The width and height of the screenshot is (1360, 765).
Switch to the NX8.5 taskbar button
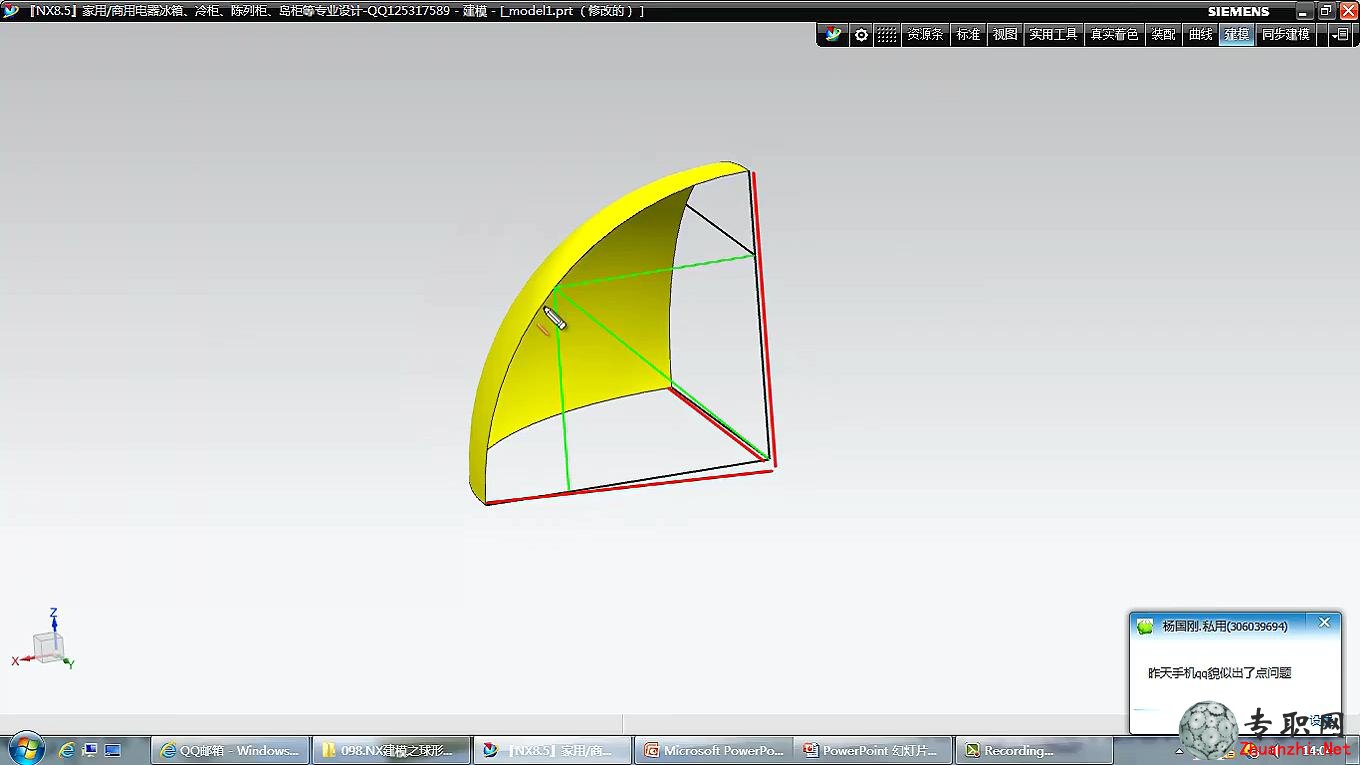tap(552, 750)
